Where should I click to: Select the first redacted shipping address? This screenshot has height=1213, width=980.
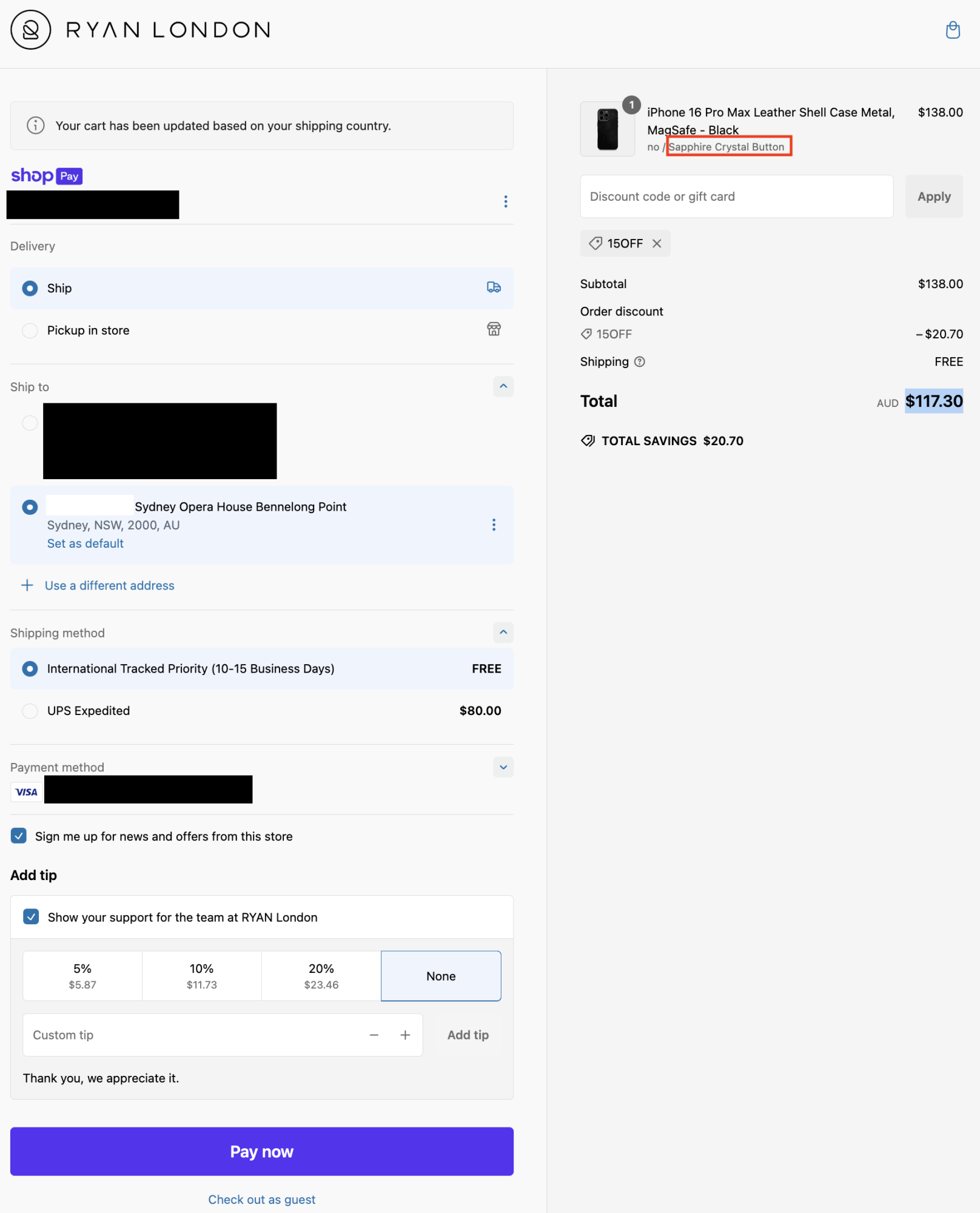tap(30, 423)
